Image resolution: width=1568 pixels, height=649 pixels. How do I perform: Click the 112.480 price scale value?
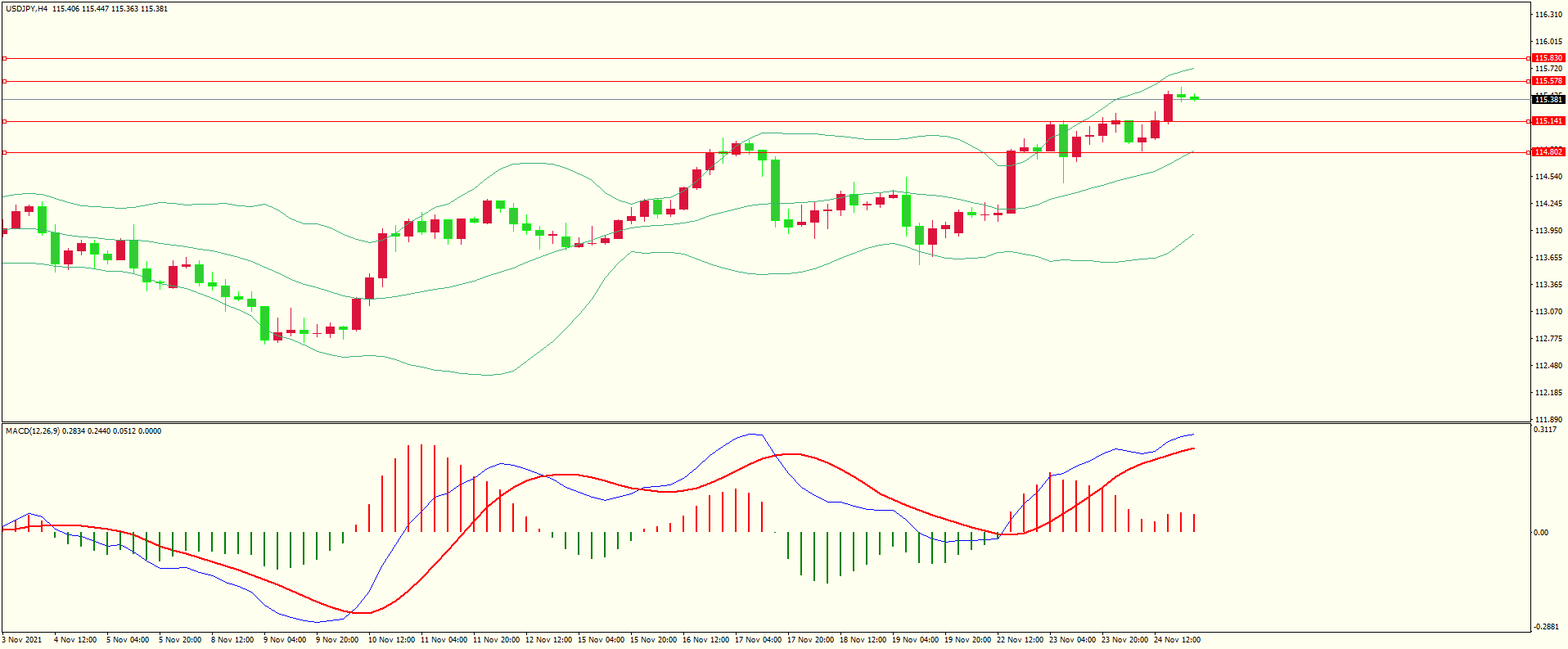(x=1548, y=366)
